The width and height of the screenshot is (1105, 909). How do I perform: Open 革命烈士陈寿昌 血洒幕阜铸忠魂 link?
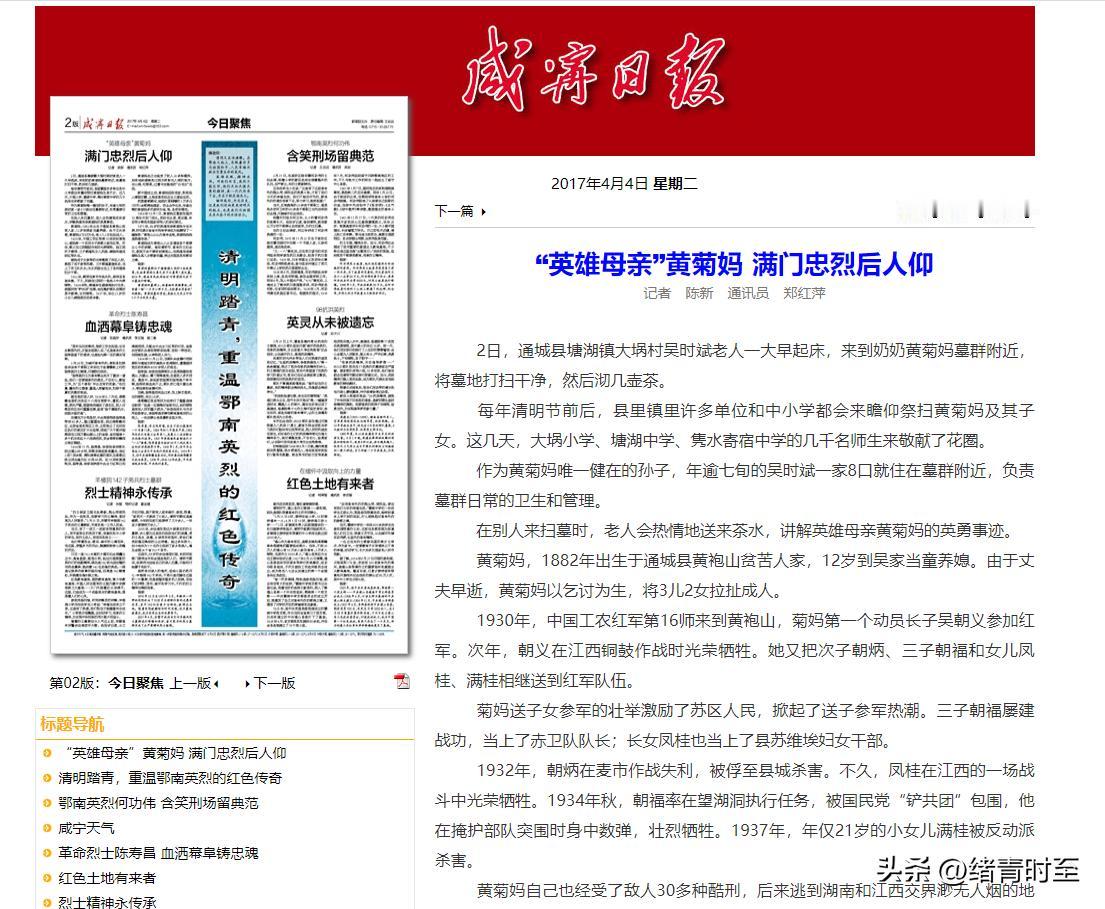tap(158, 853)
